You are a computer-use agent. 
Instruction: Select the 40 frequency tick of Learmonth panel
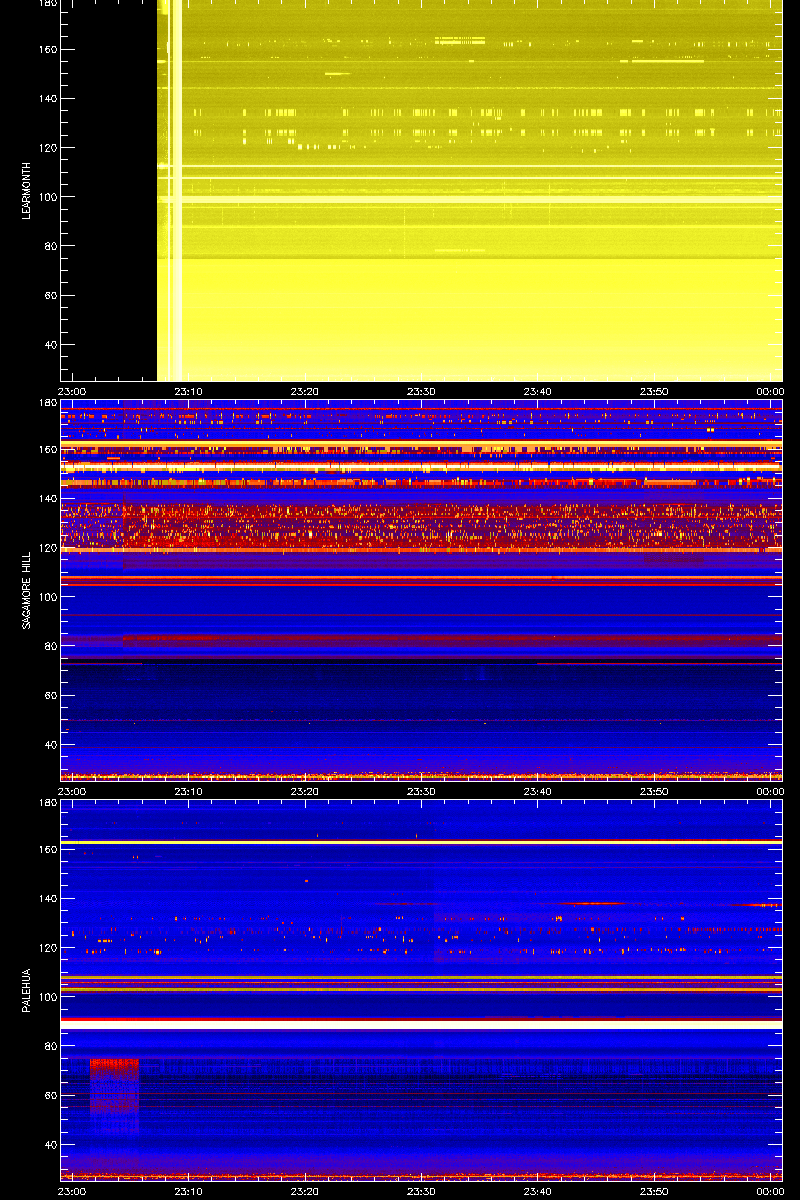coord(50,345)
